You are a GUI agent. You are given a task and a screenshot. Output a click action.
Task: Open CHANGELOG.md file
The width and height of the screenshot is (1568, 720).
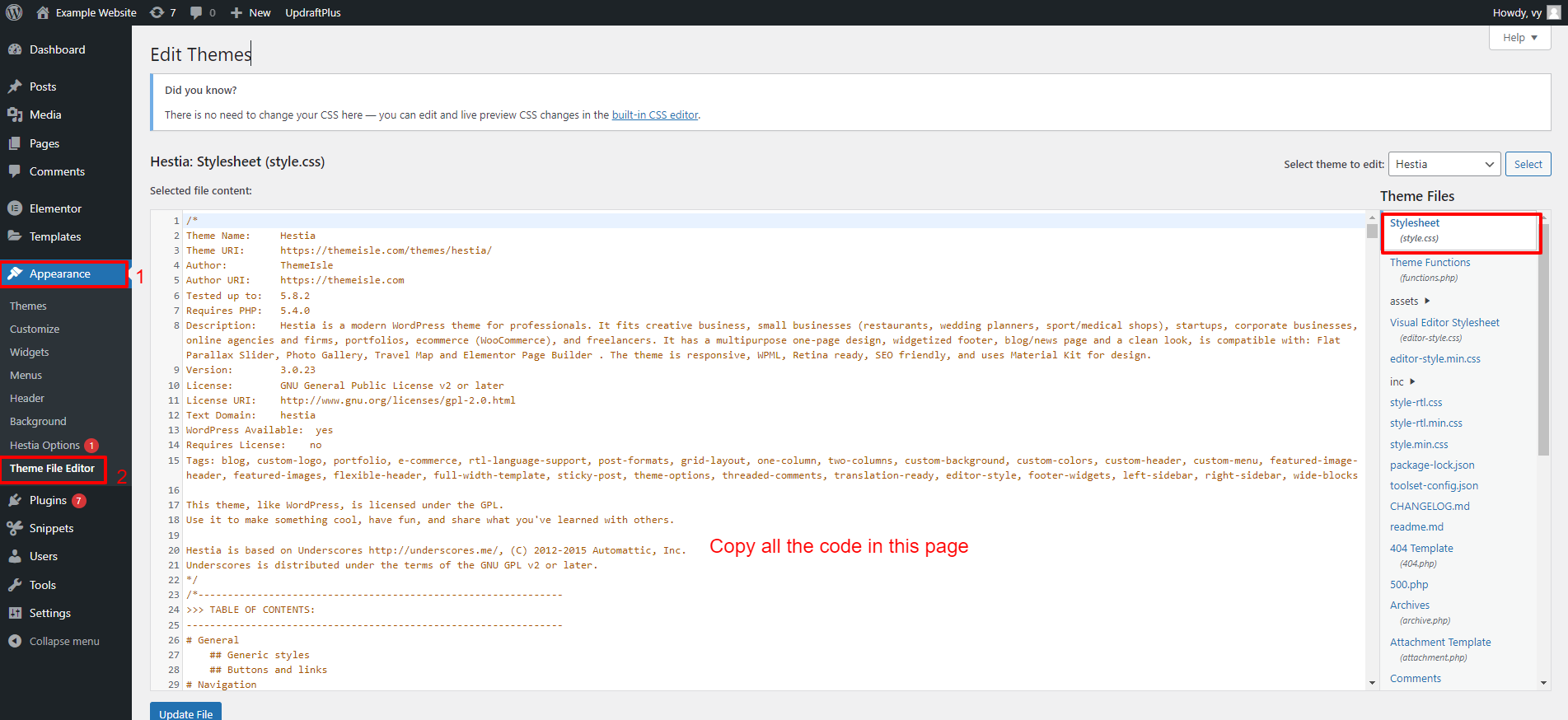pos(1430,506)
